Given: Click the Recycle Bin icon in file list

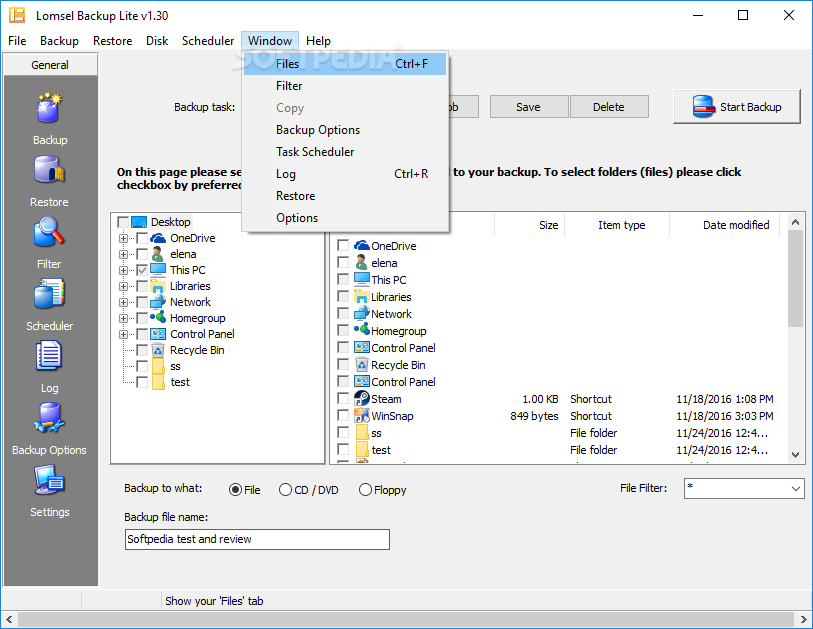Looking at the screenshot, I should 361,365.
